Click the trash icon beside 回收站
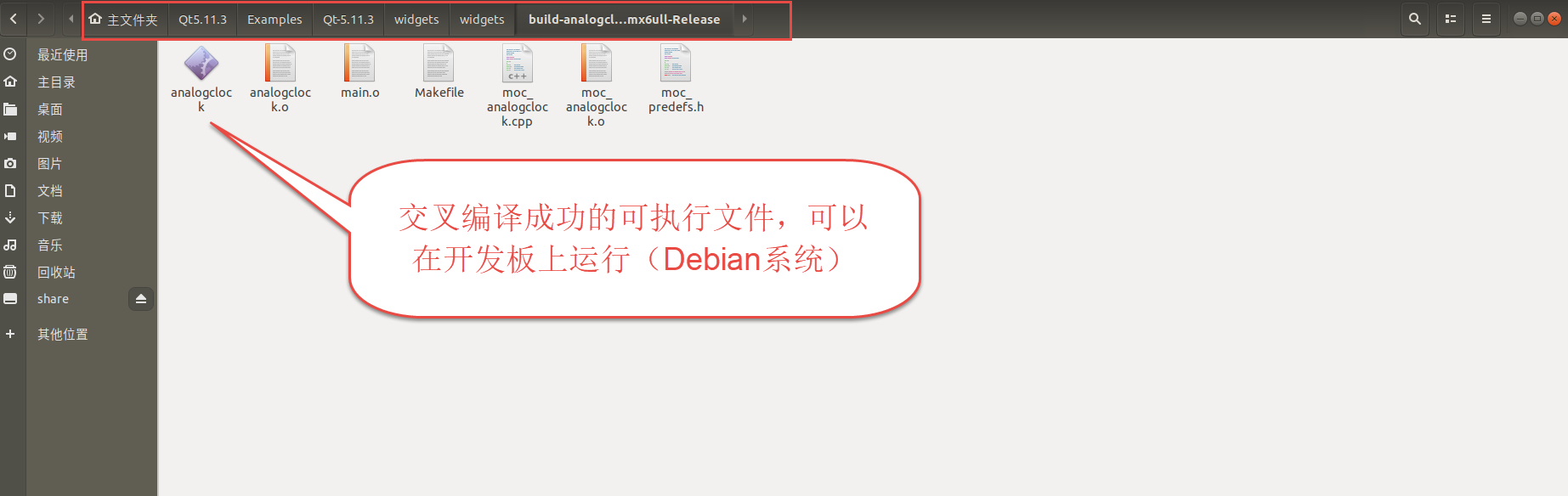The image size is (1568, 496). (x=10, y=272)
